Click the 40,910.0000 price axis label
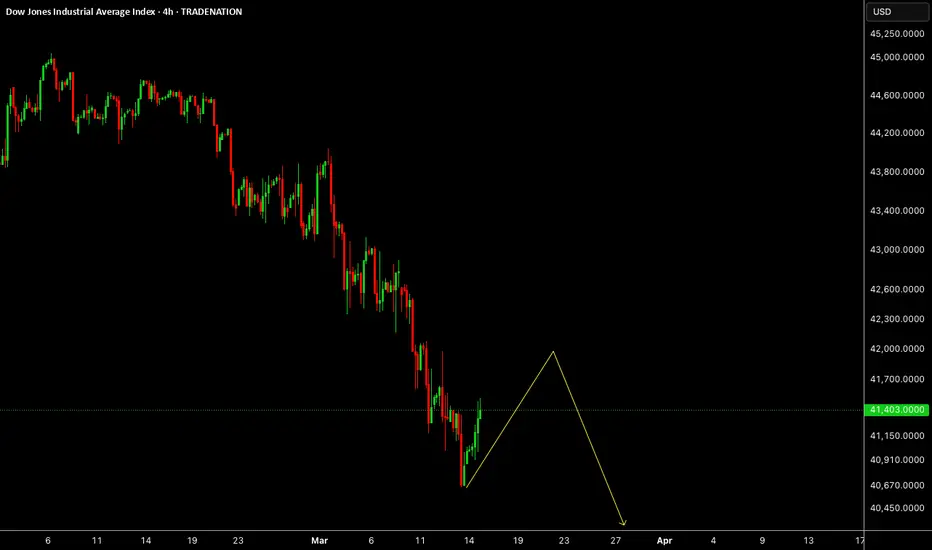This screenshot has height=550, width=932. click(897, 460)
